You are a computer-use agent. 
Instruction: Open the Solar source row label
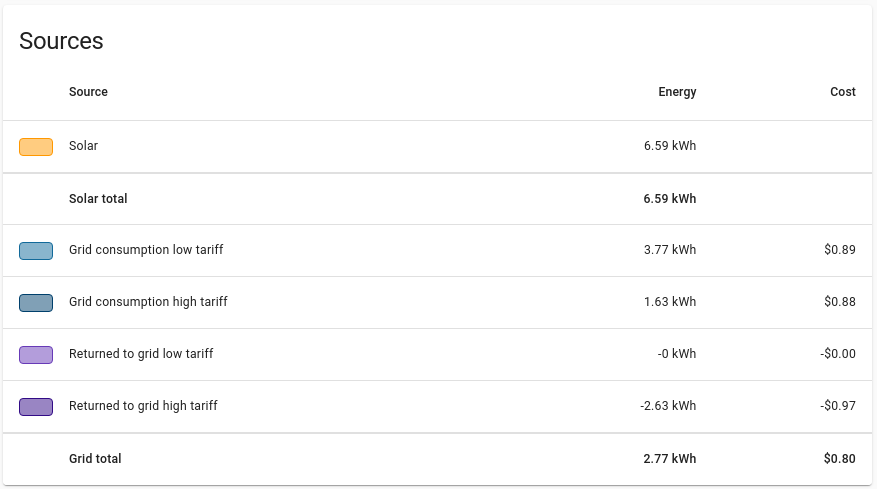coord(83,146)
